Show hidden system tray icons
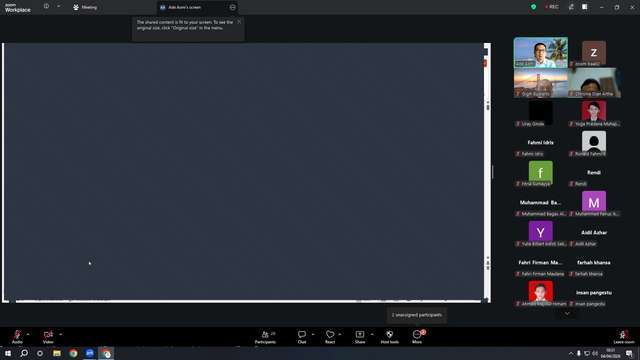Image resolution: width=640 pixels, height=360 pixels. click(x=571, y=353)
